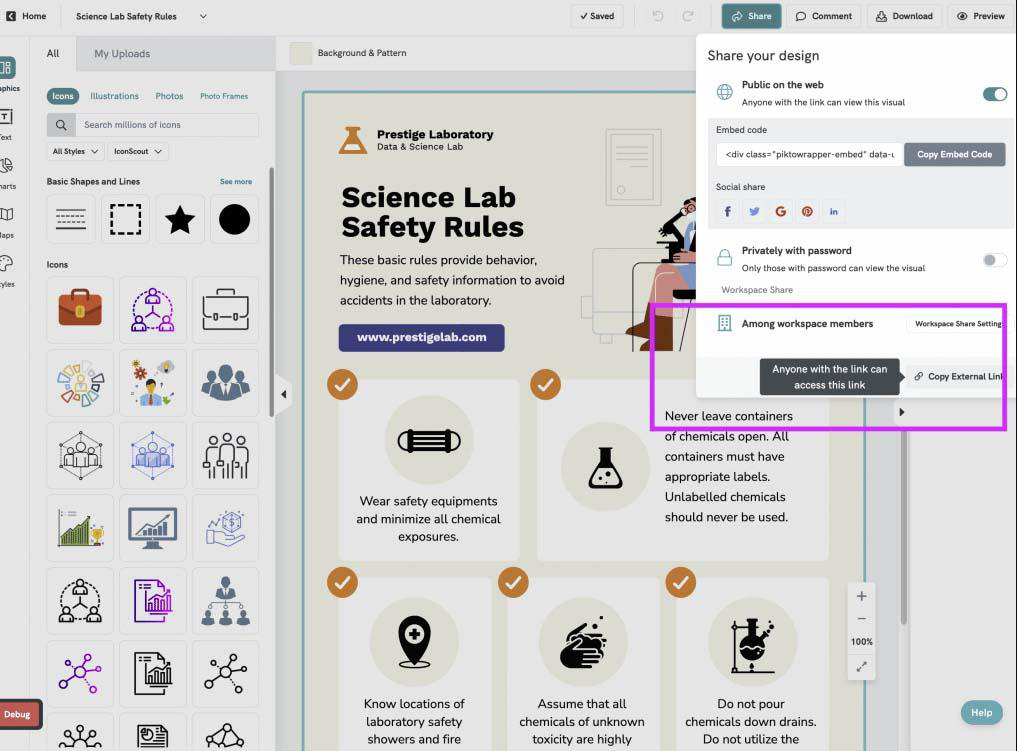Undo the last action
This screenshot has height=751, width=1017.
coord(658,16)
